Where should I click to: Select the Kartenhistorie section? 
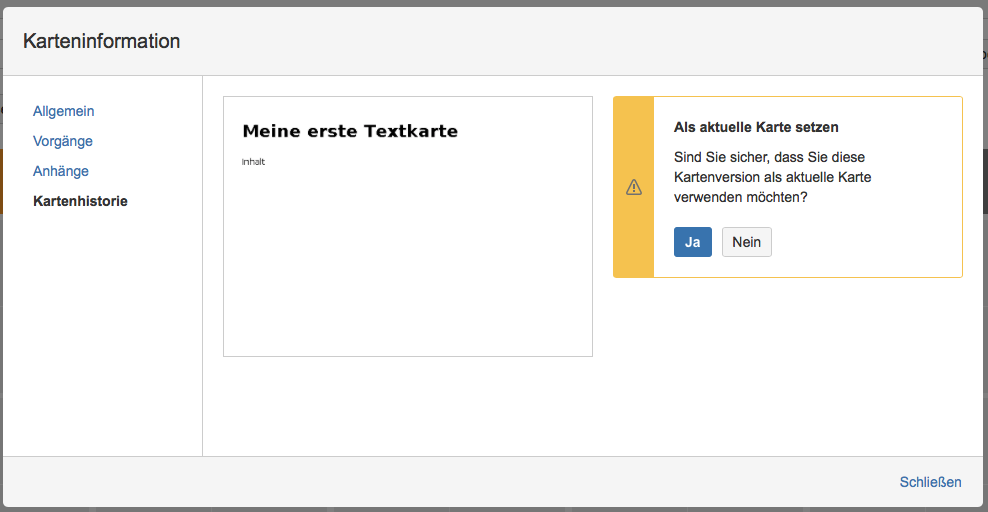[81, 202]
